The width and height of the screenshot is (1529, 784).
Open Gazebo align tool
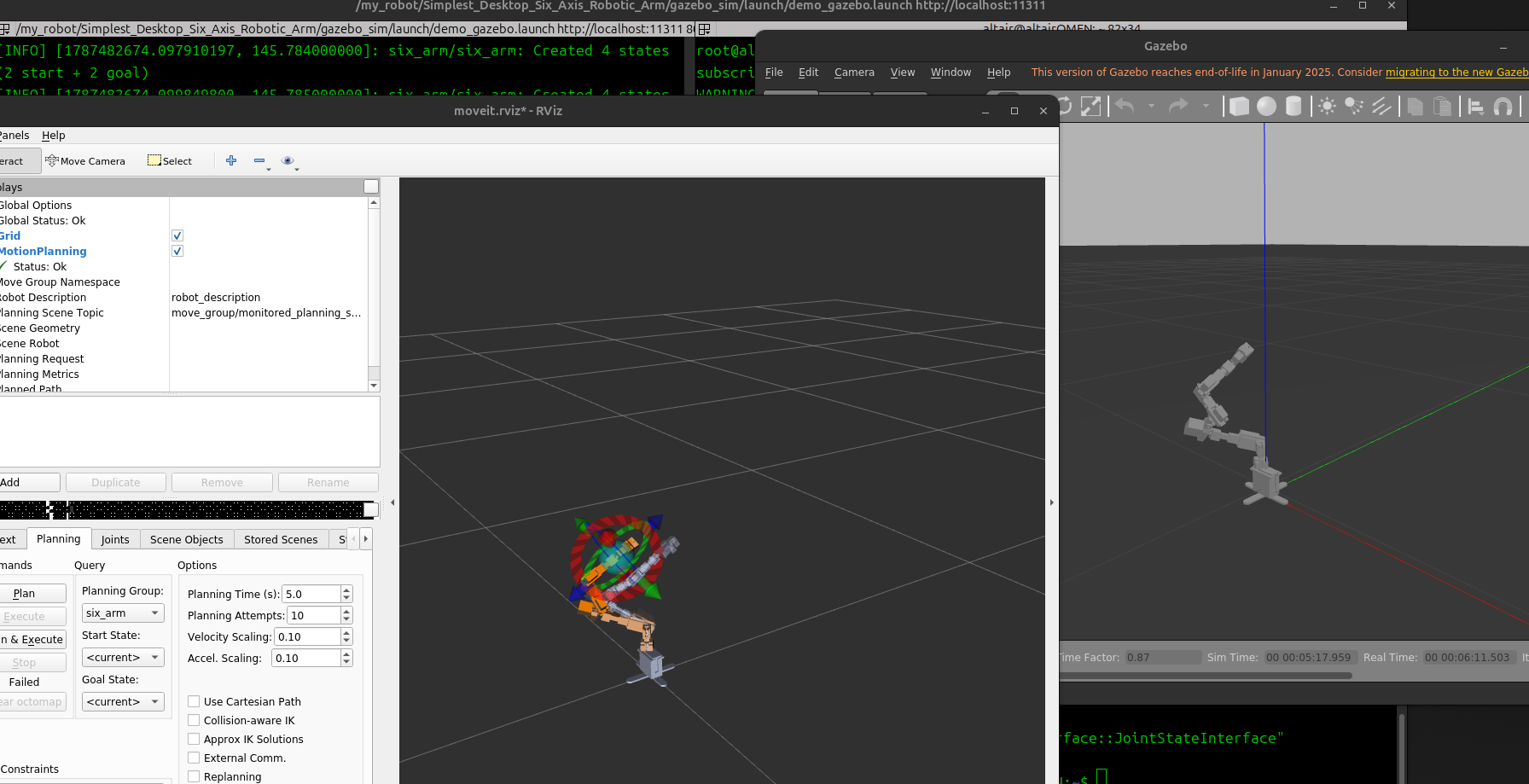[1475, 106]
